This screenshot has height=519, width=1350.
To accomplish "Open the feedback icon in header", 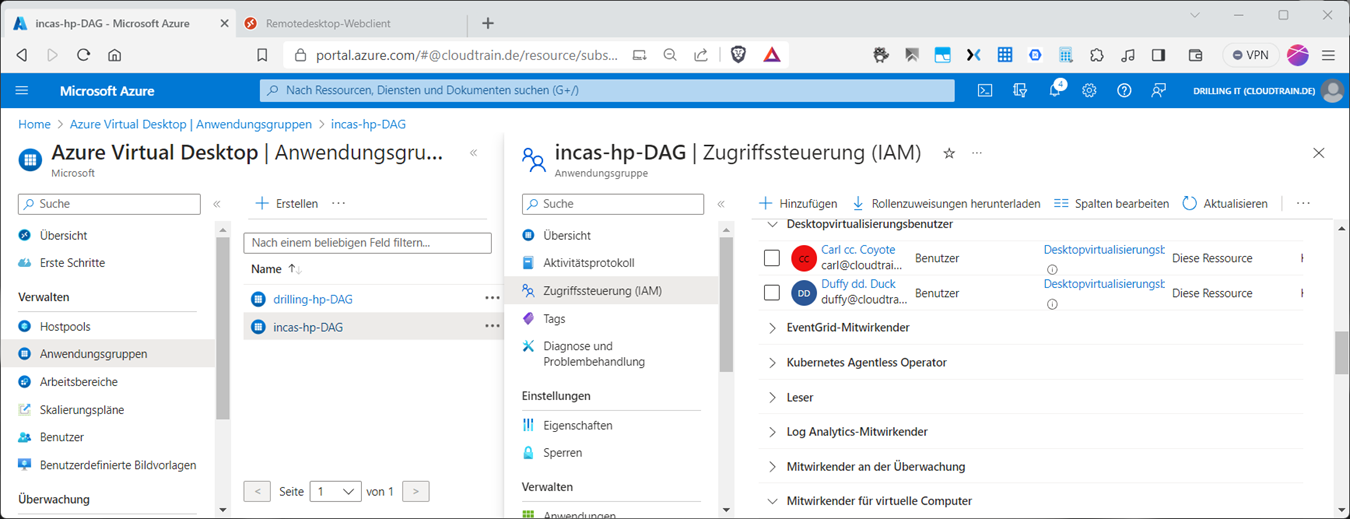I will pos(1158,90).
